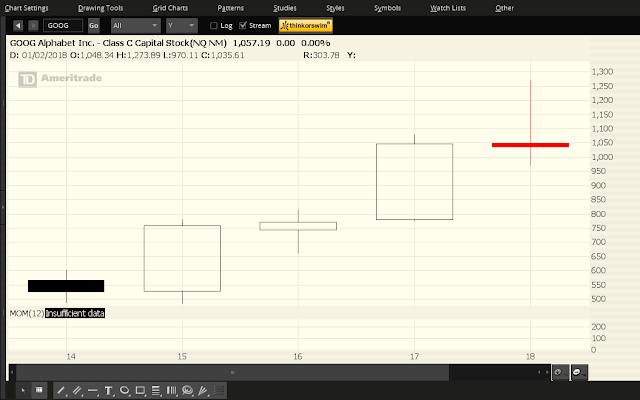Click the dimmed horizontal lines tool
Image resolution: width=640 pixels, height=400 pixels.
pos(219,391)
